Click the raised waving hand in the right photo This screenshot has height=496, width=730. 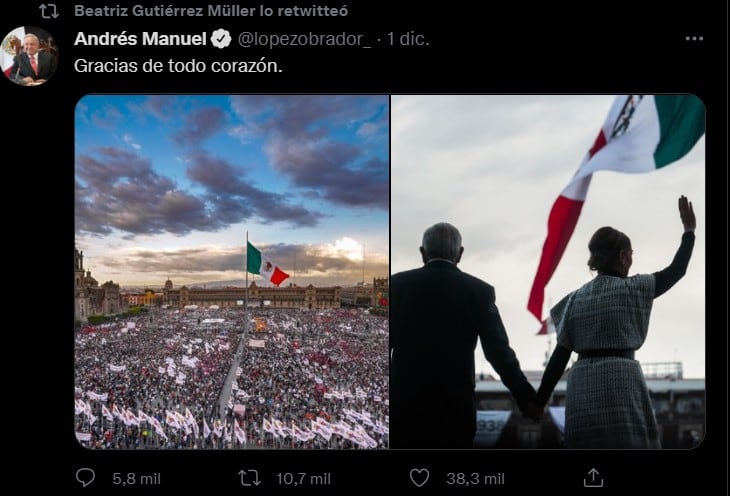pyautogui.click(x=686, y=213)
